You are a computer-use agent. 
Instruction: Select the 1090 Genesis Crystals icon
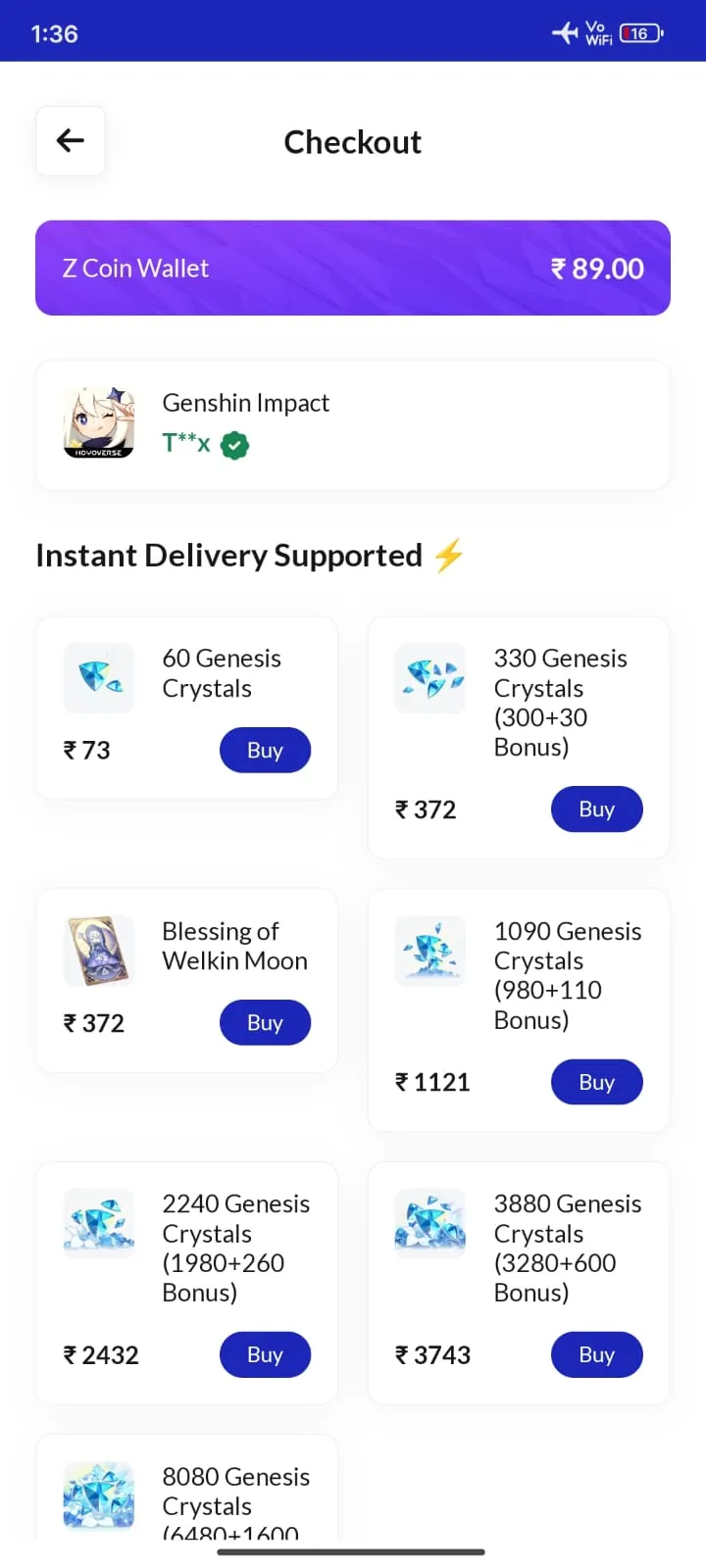(430, 951)
